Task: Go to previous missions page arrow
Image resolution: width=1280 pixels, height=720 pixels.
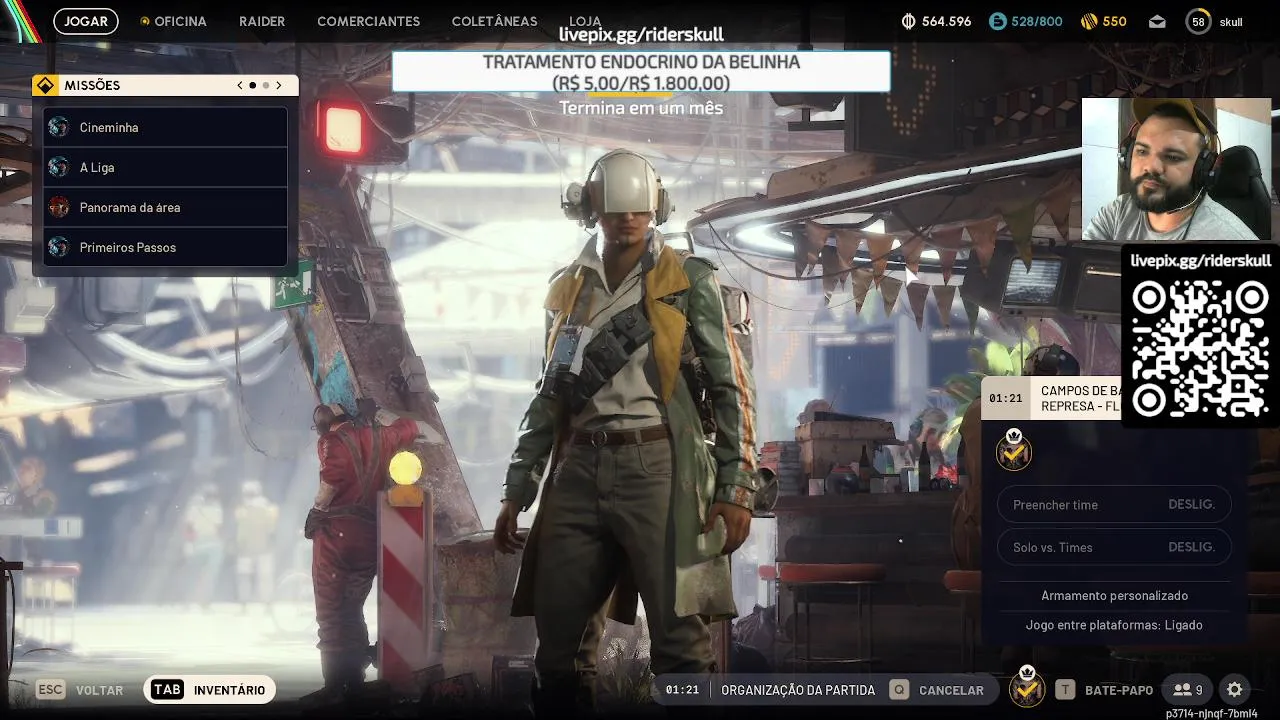Action: 240,85
